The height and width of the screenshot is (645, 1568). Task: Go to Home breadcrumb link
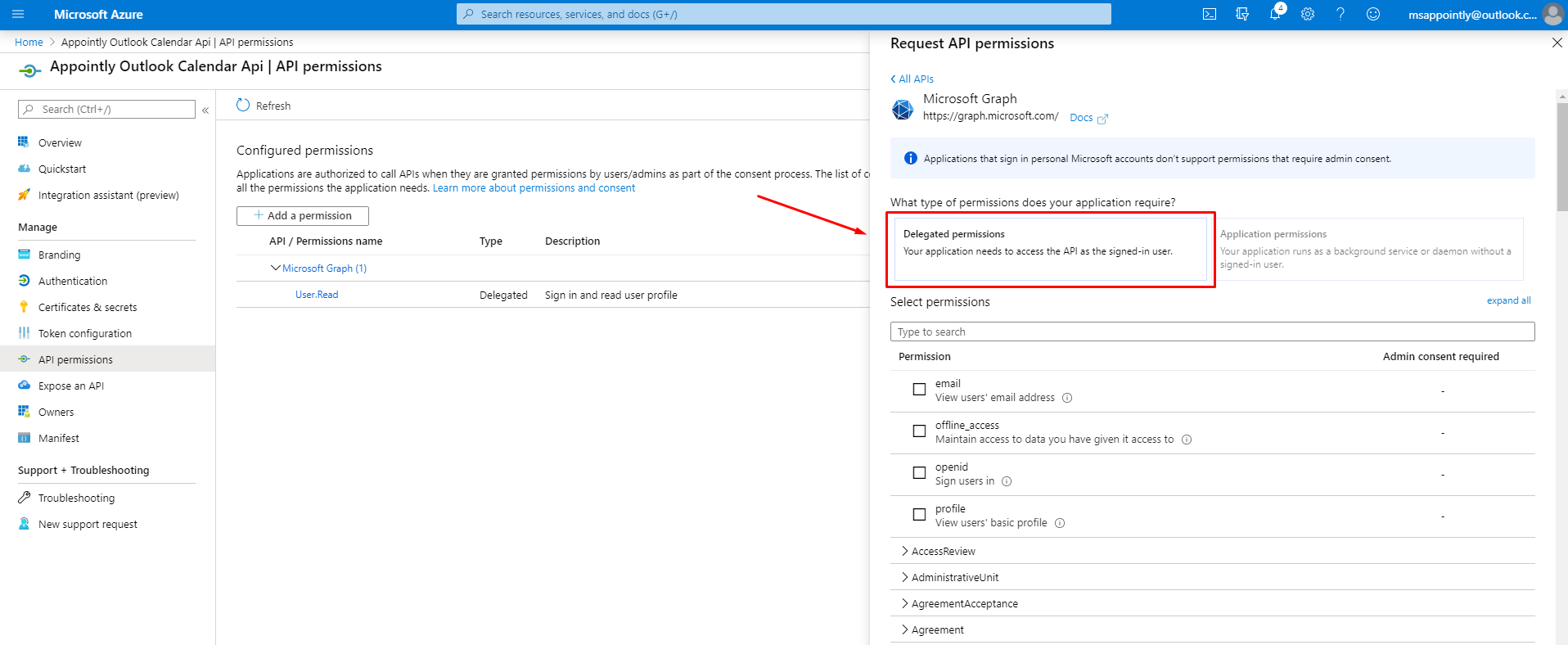click(x=29, y=42)
